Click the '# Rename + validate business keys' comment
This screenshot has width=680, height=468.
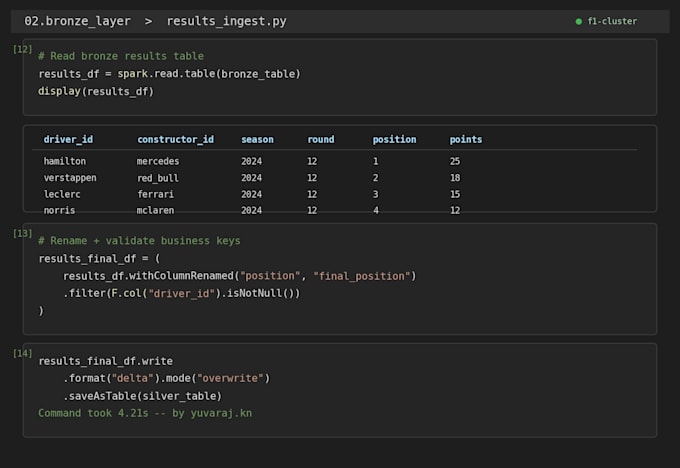139,241
